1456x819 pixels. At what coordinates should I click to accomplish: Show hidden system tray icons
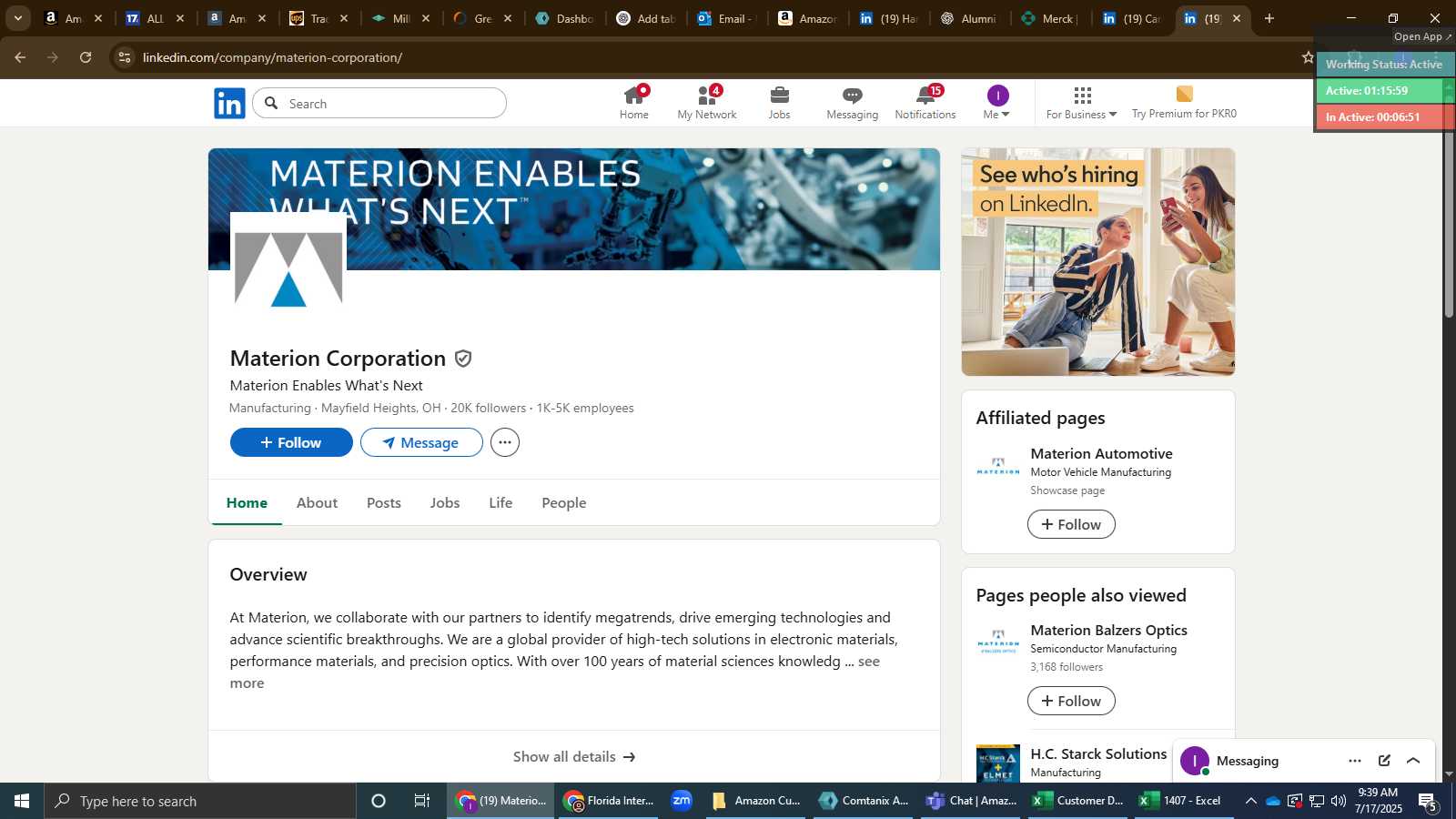coord(1250,801)
